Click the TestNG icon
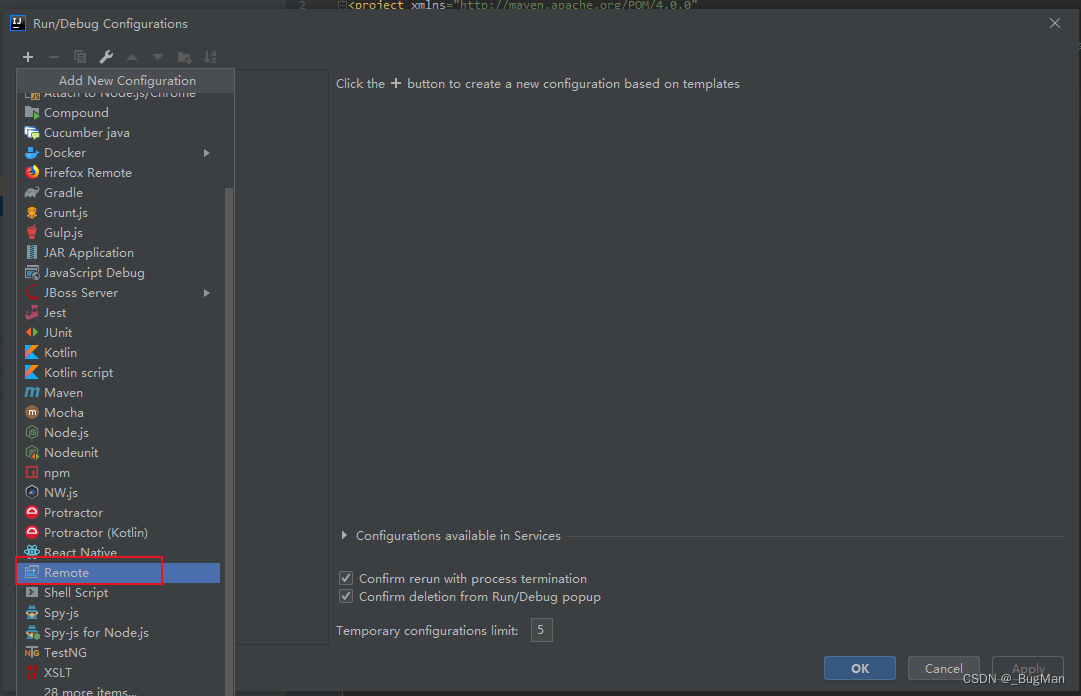 pos(32,652)
